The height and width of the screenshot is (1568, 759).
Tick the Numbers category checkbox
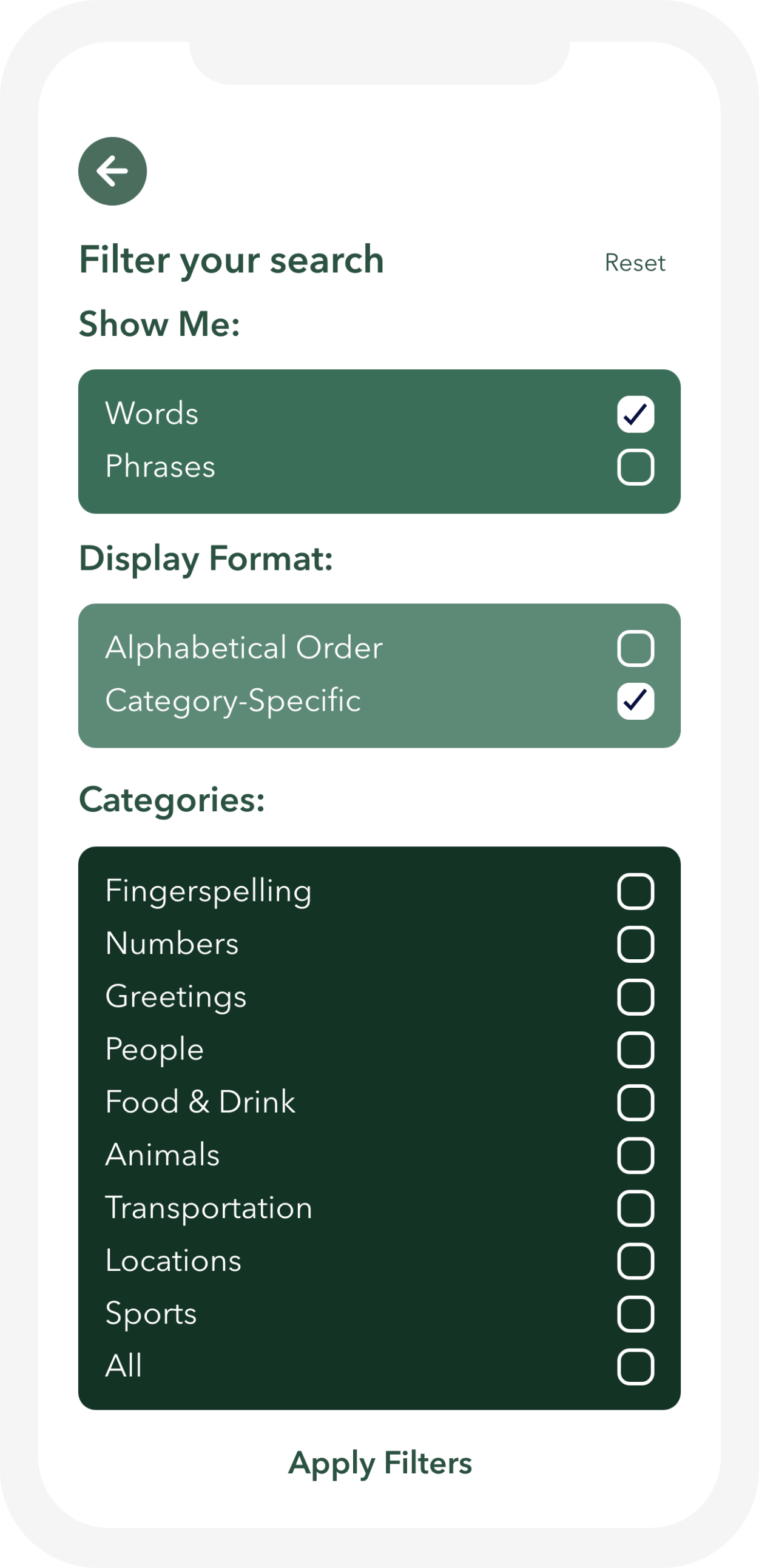[635, 945]
